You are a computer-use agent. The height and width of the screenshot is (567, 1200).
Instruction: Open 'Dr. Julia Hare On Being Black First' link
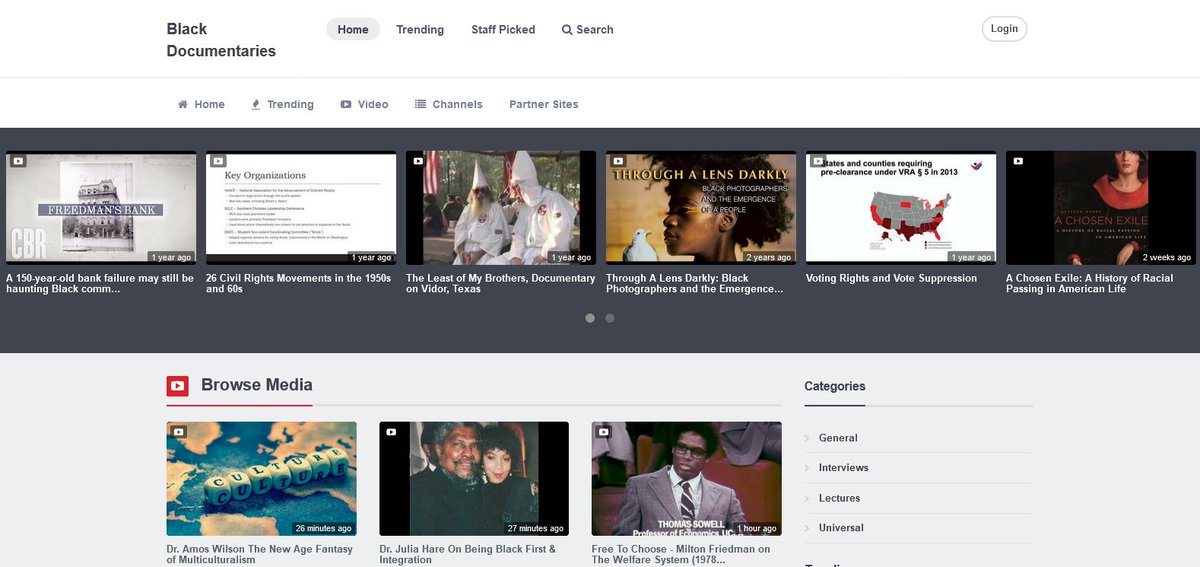click(467, 554)
